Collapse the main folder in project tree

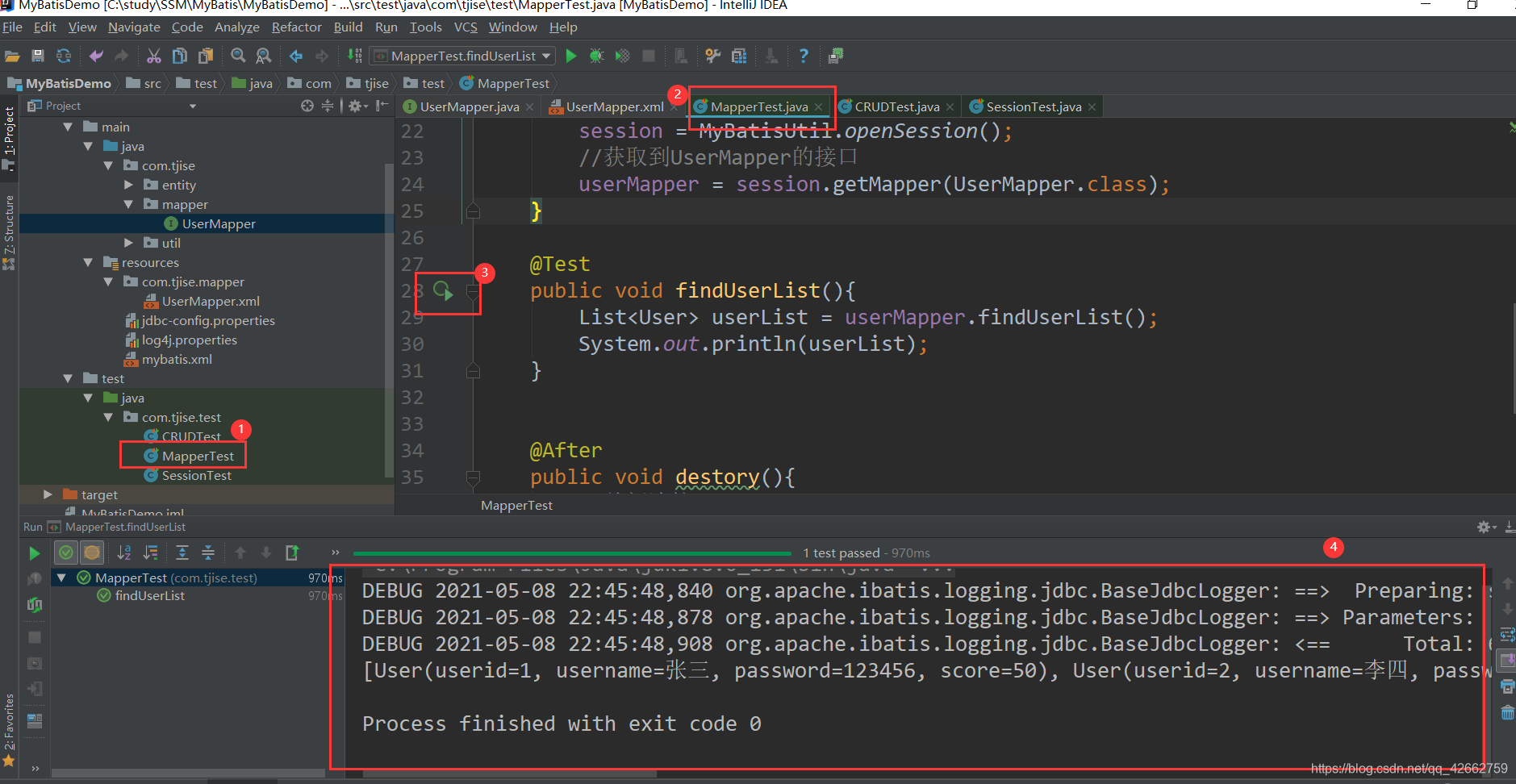pyautogui.click(x=68, y=127)
